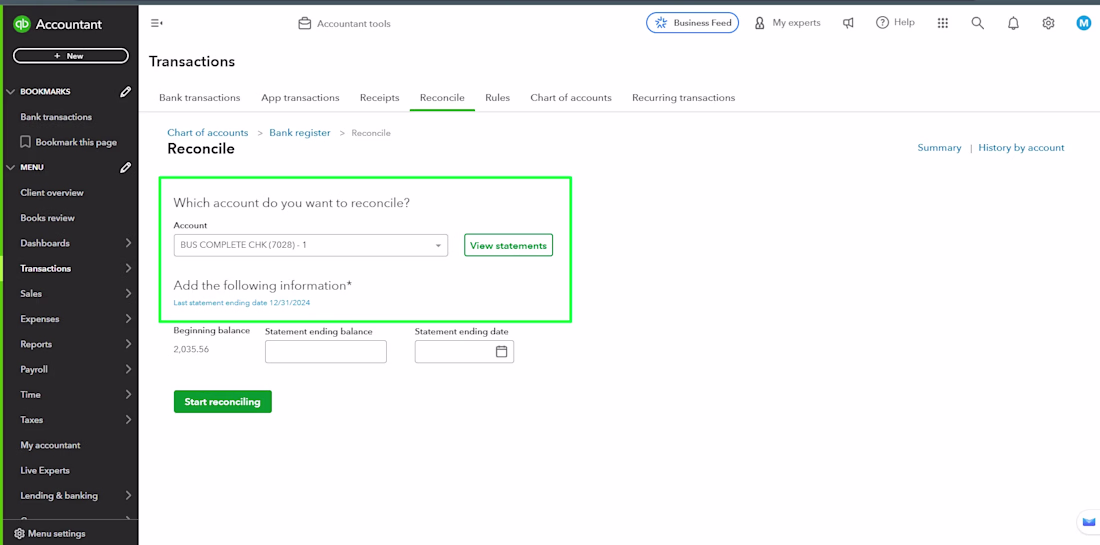This screenshot has height=545, width=1100.
Task: Select the Reconcile tab
Action: click(442, 97)
